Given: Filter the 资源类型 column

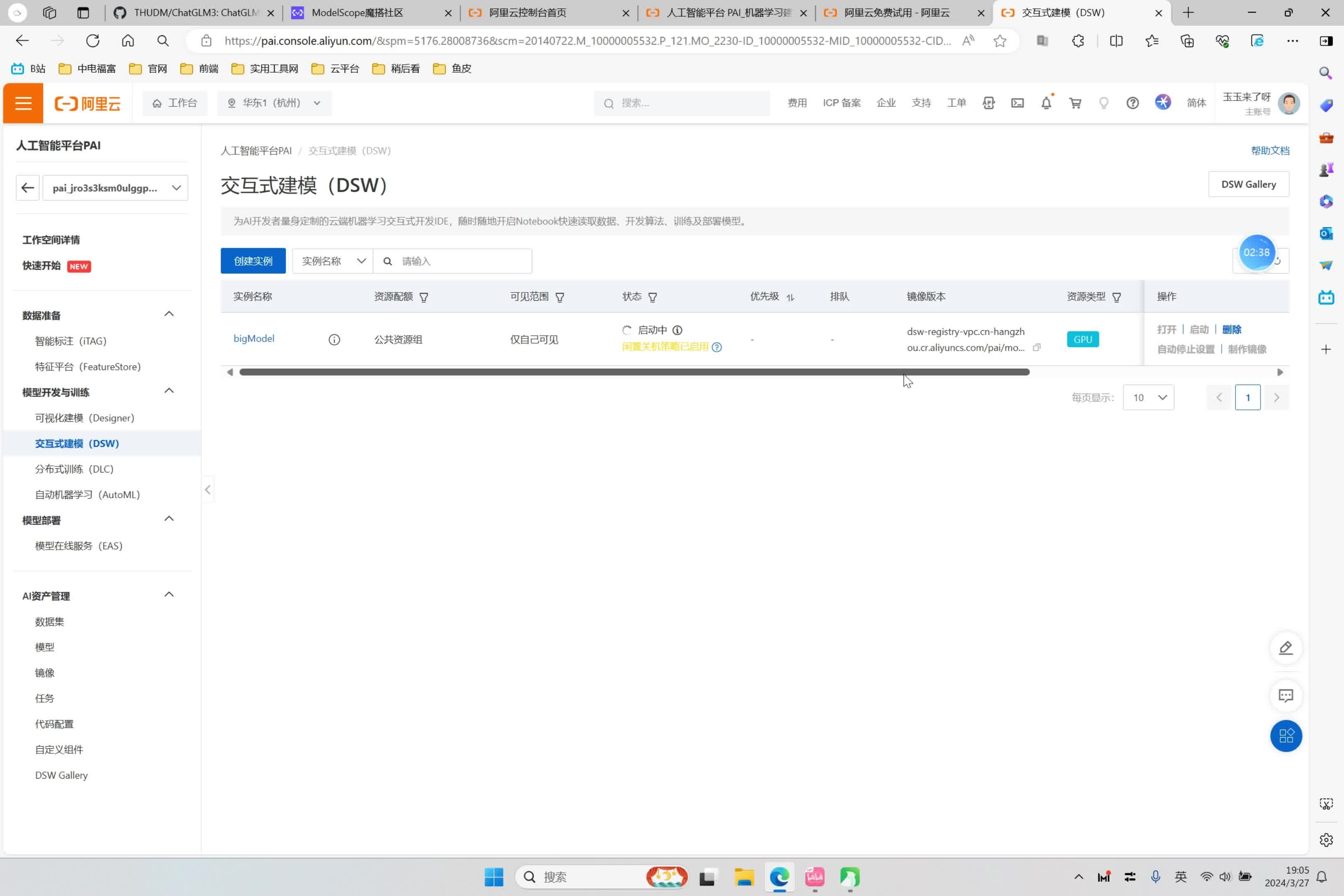Looking at the screenshot, I should point(1116,297).
